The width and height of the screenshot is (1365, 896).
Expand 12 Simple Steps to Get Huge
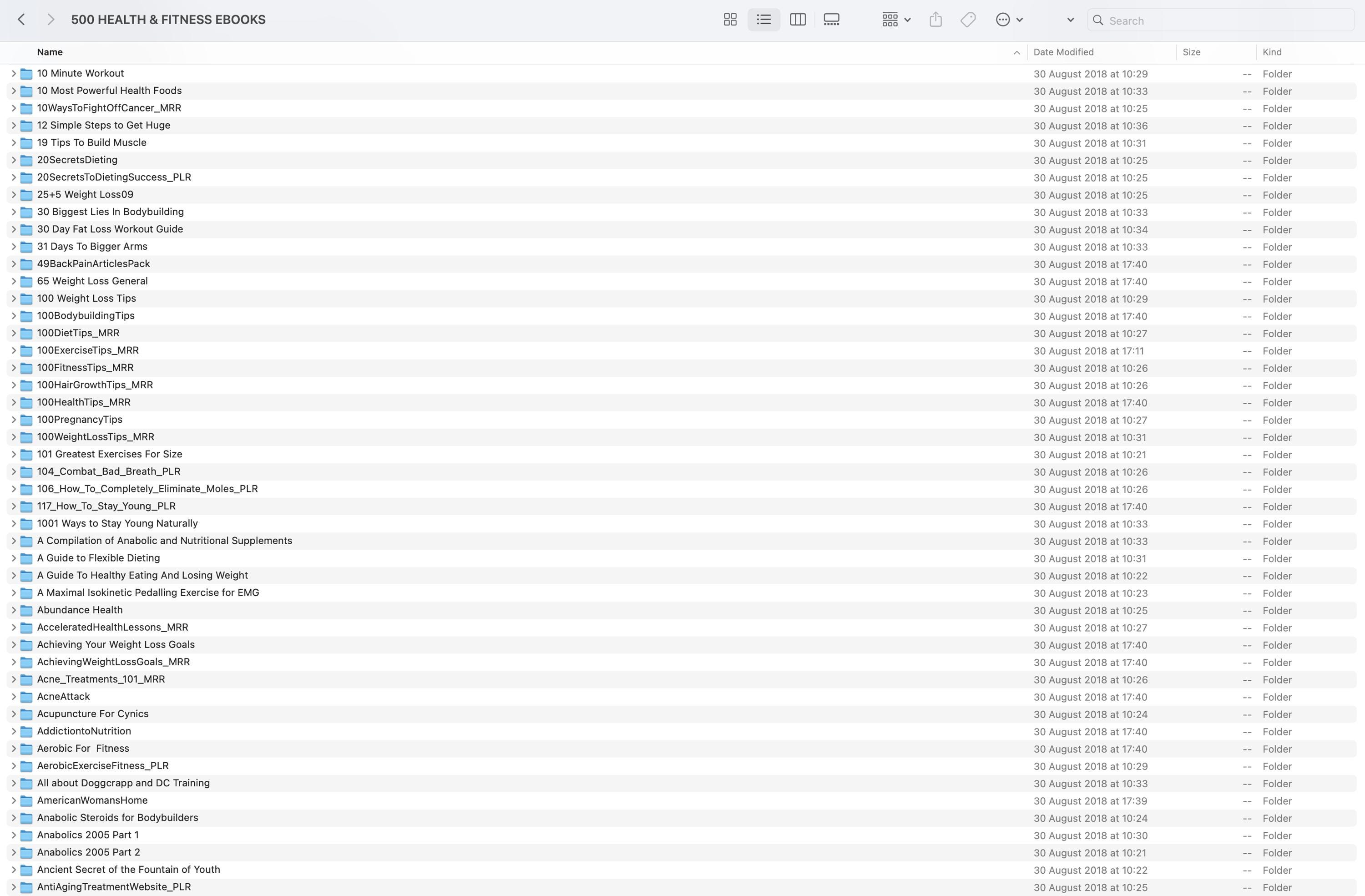coord(13,125)
